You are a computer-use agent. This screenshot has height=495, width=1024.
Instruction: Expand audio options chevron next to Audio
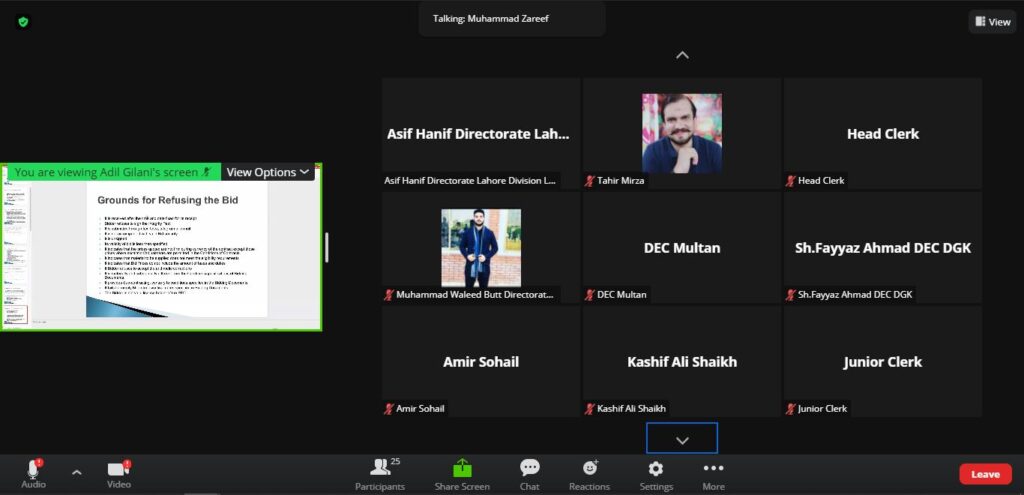pyautogui.click(x=77, y=471)
